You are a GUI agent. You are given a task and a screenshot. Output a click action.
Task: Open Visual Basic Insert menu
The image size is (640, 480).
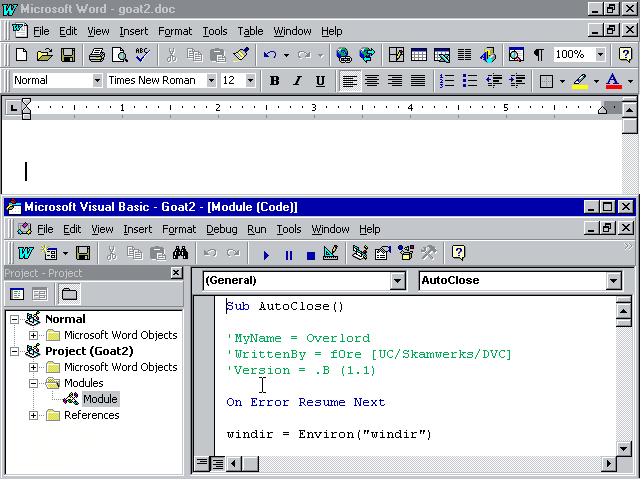tap(138, 229)
